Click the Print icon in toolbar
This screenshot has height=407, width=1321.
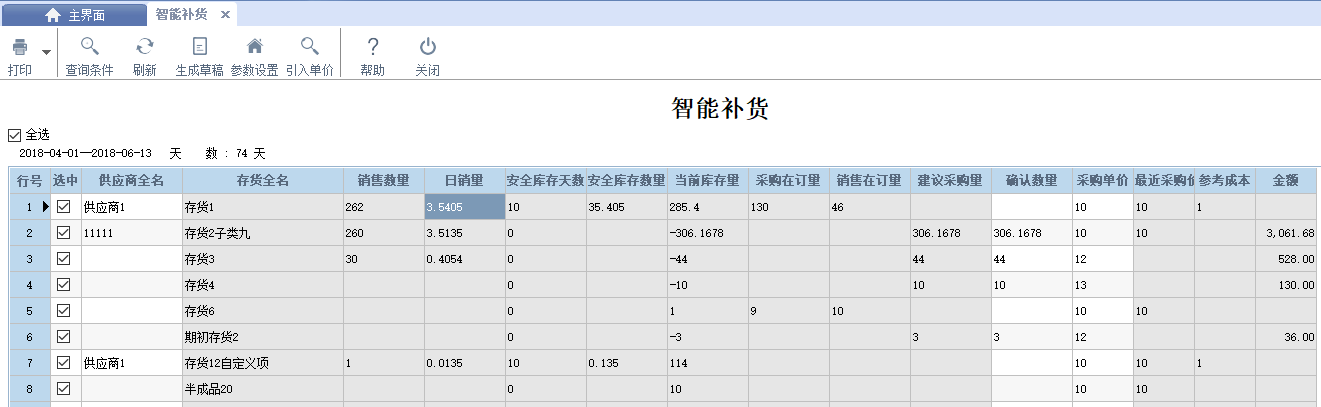(19, 47)
